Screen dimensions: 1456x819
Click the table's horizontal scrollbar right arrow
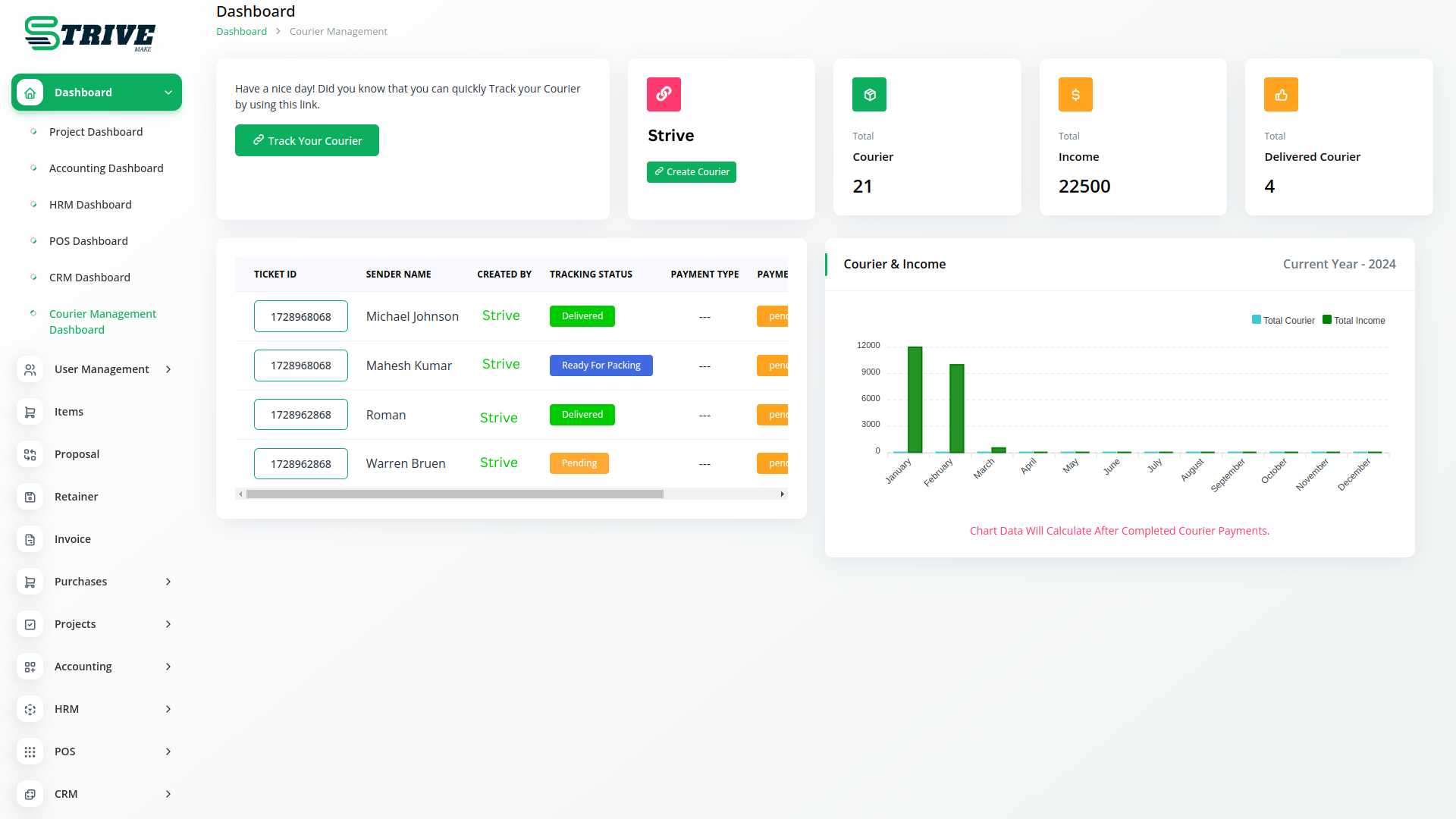[x=782, y=494]
